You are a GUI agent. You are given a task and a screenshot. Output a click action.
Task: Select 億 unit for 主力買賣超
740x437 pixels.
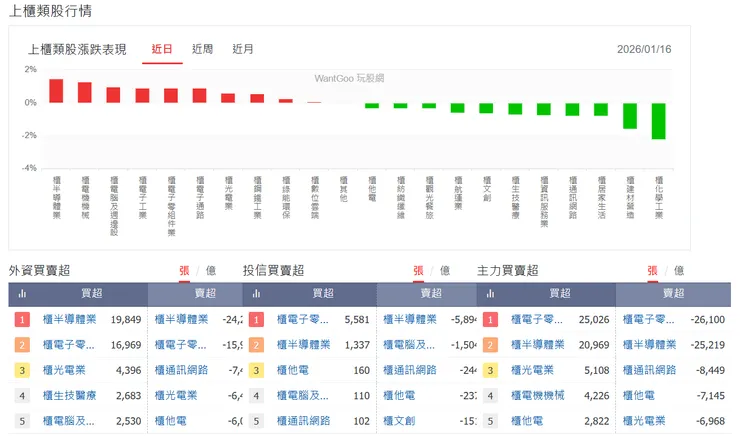(679, 270)
